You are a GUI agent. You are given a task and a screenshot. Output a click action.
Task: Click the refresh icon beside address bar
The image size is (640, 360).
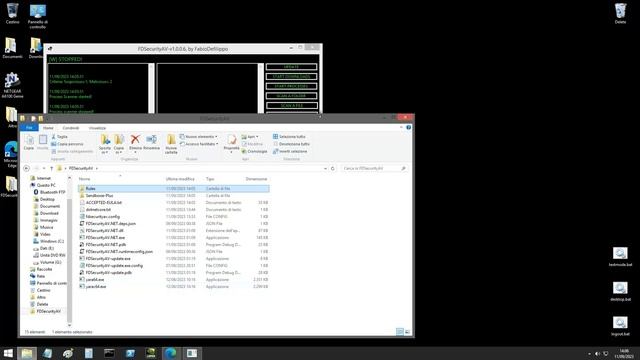333,168
